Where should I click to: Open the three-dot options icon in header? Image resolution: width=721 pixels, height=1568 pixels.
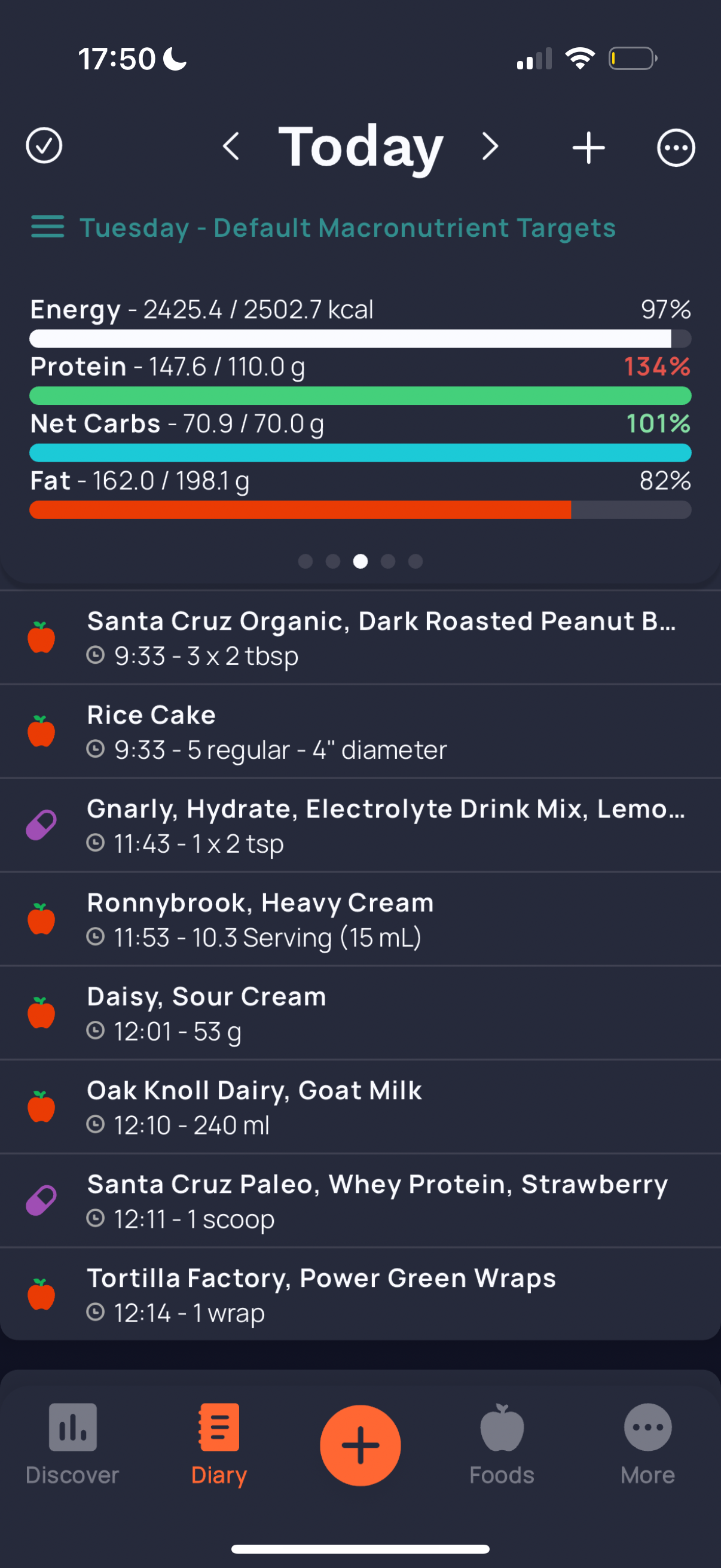tap(676, 147)
